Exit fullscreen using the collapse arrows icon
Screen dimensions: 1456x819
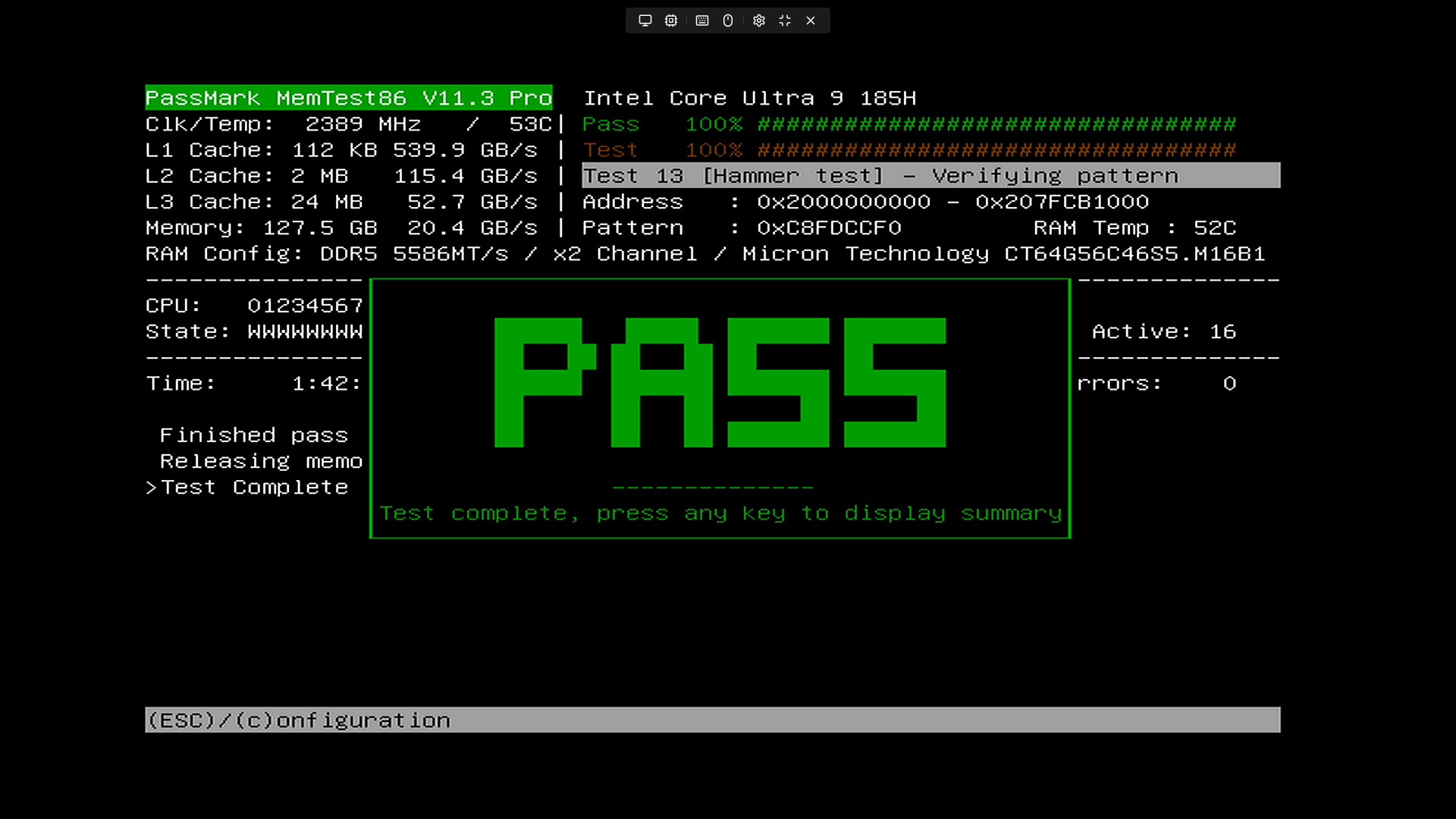click(785, 20)
